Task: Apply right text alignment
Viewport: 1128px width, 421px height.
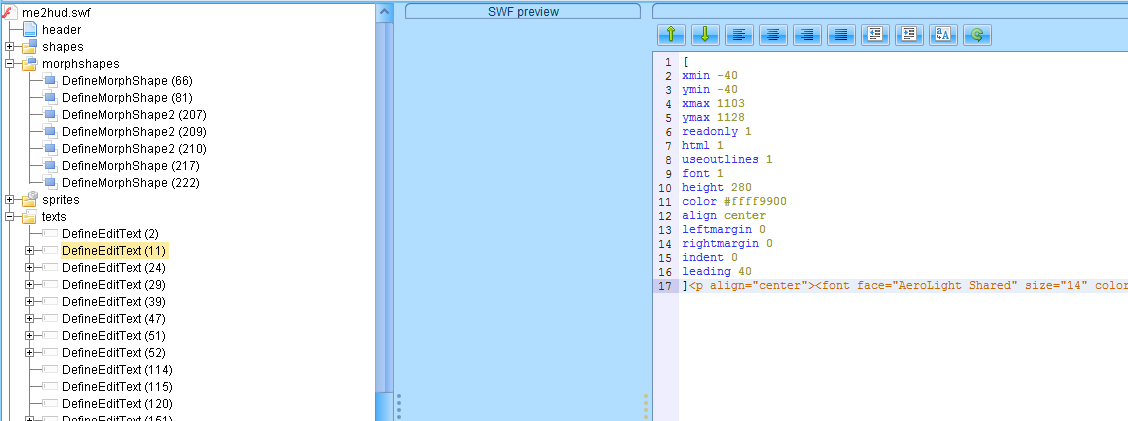Action: pyautogui.click(x=807, y=34)
